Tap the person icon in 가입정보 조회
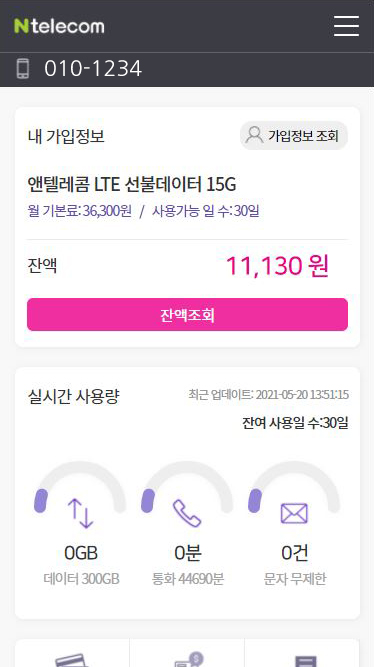 (254, 135)
